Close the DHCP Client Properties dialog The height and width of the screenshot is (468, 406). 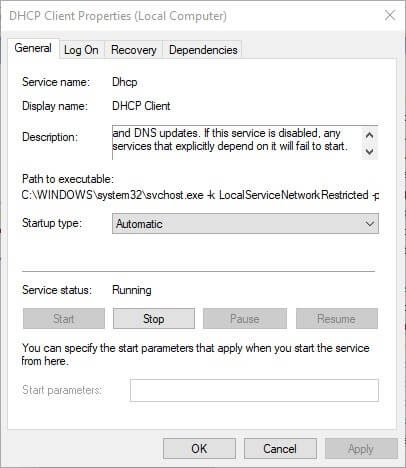[390, 15]
